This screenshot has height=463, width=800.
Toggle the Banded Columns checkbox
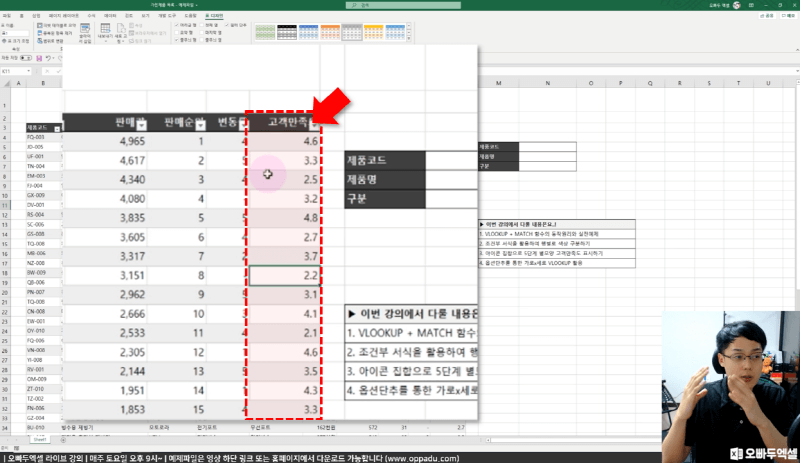pos(202,40)
